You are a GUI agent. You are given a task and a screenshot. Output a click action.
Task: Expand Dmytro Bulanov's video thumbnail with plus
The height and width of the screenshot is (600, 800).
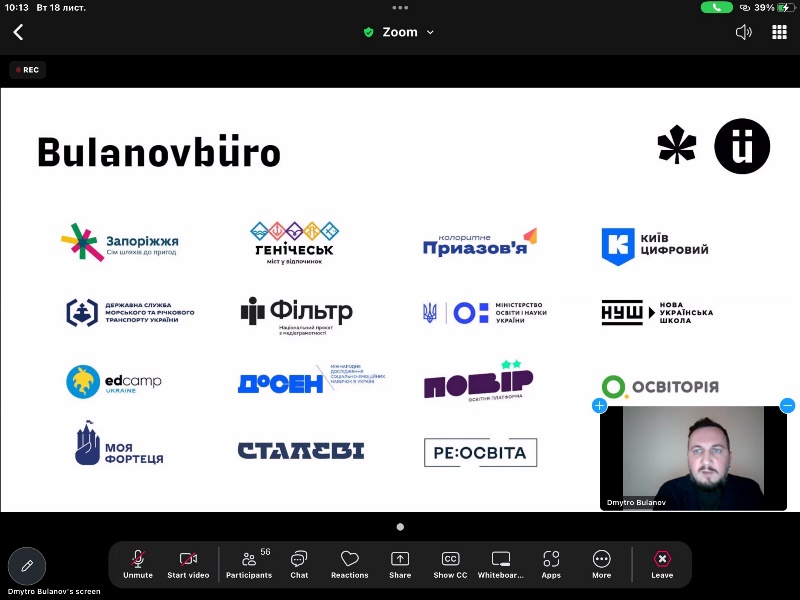point(599,406)
